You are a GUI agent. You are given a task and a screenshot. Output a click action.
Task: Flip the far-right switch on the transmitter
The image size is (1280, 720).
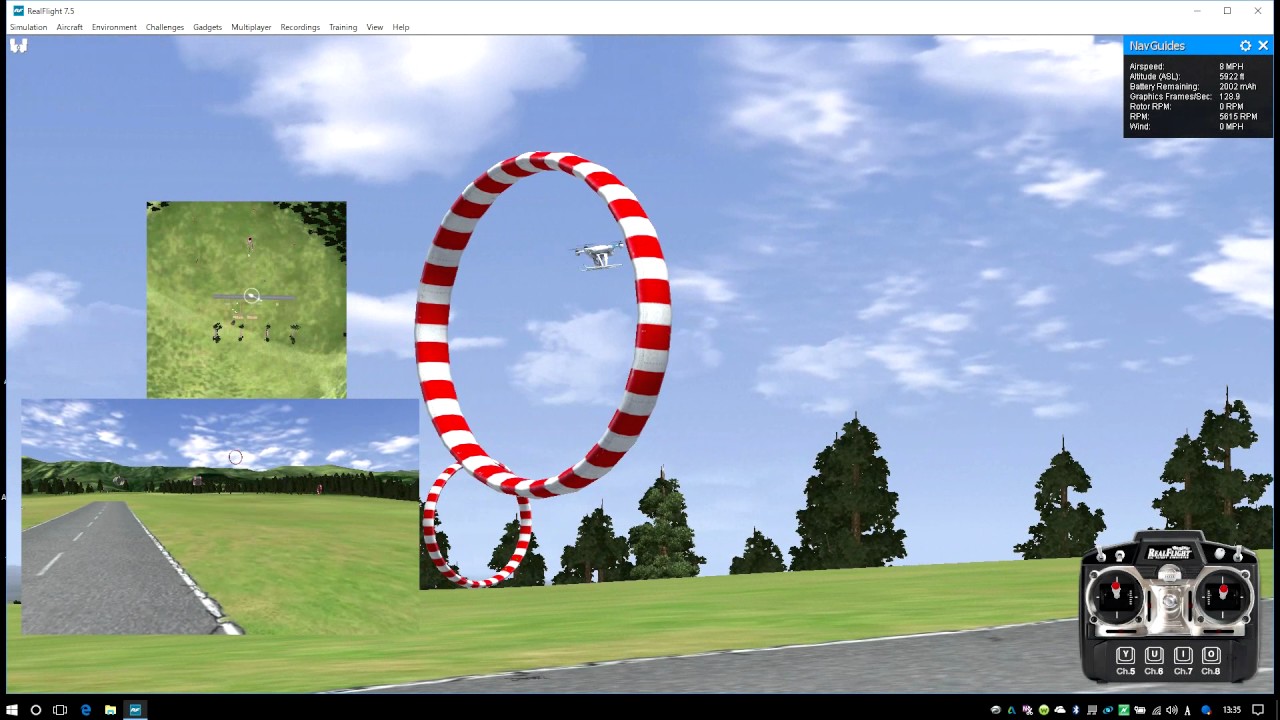(x=1239, y=554)
